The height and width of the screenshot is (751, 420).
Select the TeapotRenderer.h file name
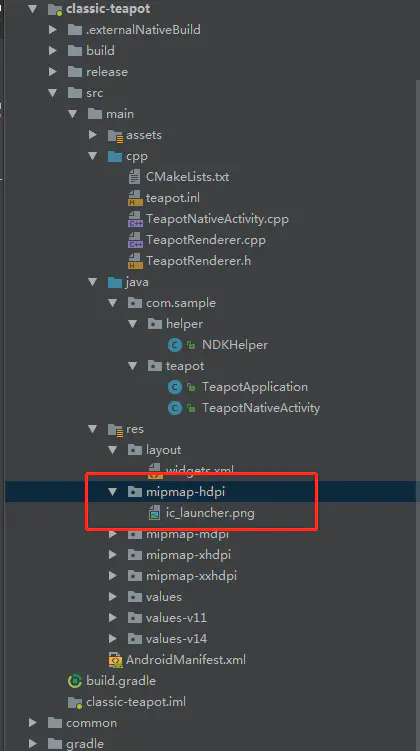pyautogui.click(x=199, y=262)
